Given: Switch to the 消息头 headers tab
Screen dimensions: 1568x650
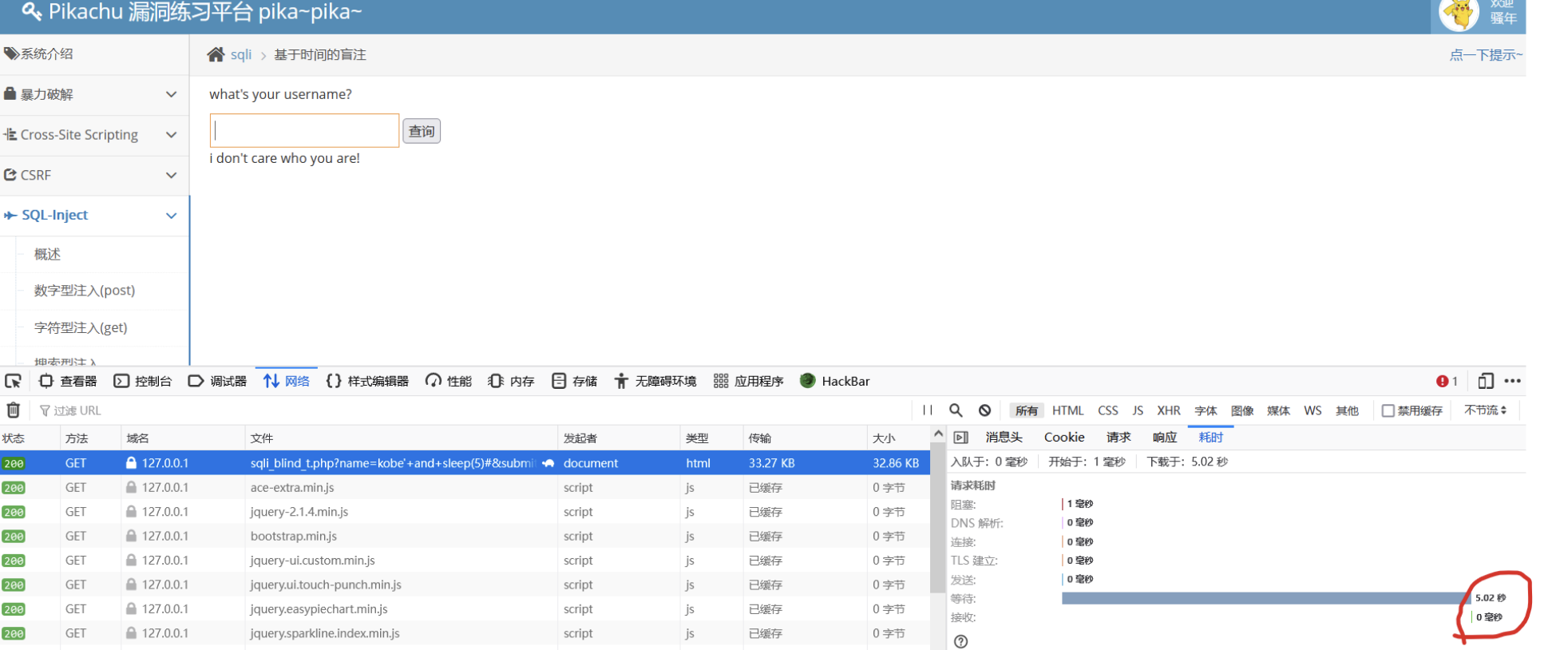Looking at the screenshot, I should pyautogui.click(x=1004, y=438).
